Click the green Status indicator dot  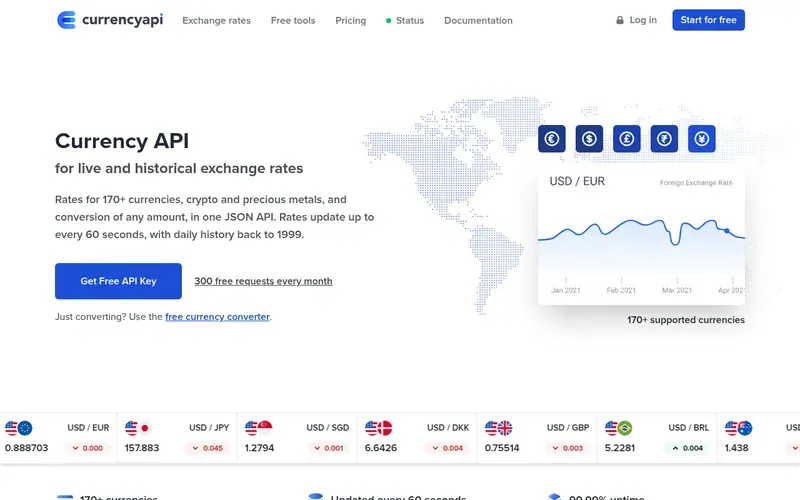click(388, 20)
